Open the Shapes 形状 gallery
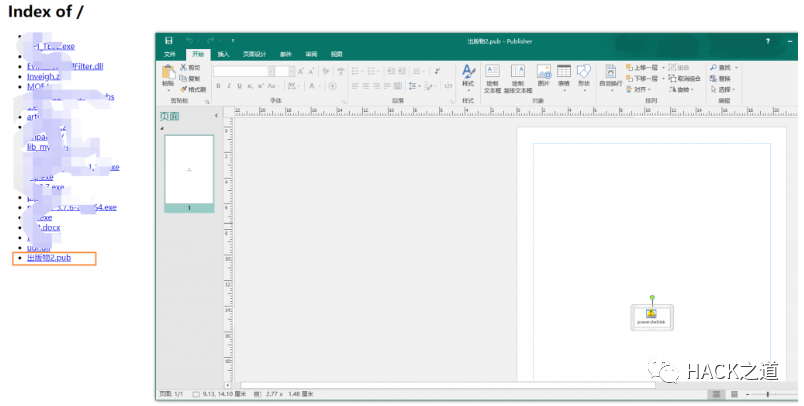The image size is (804, 406). 584,77
